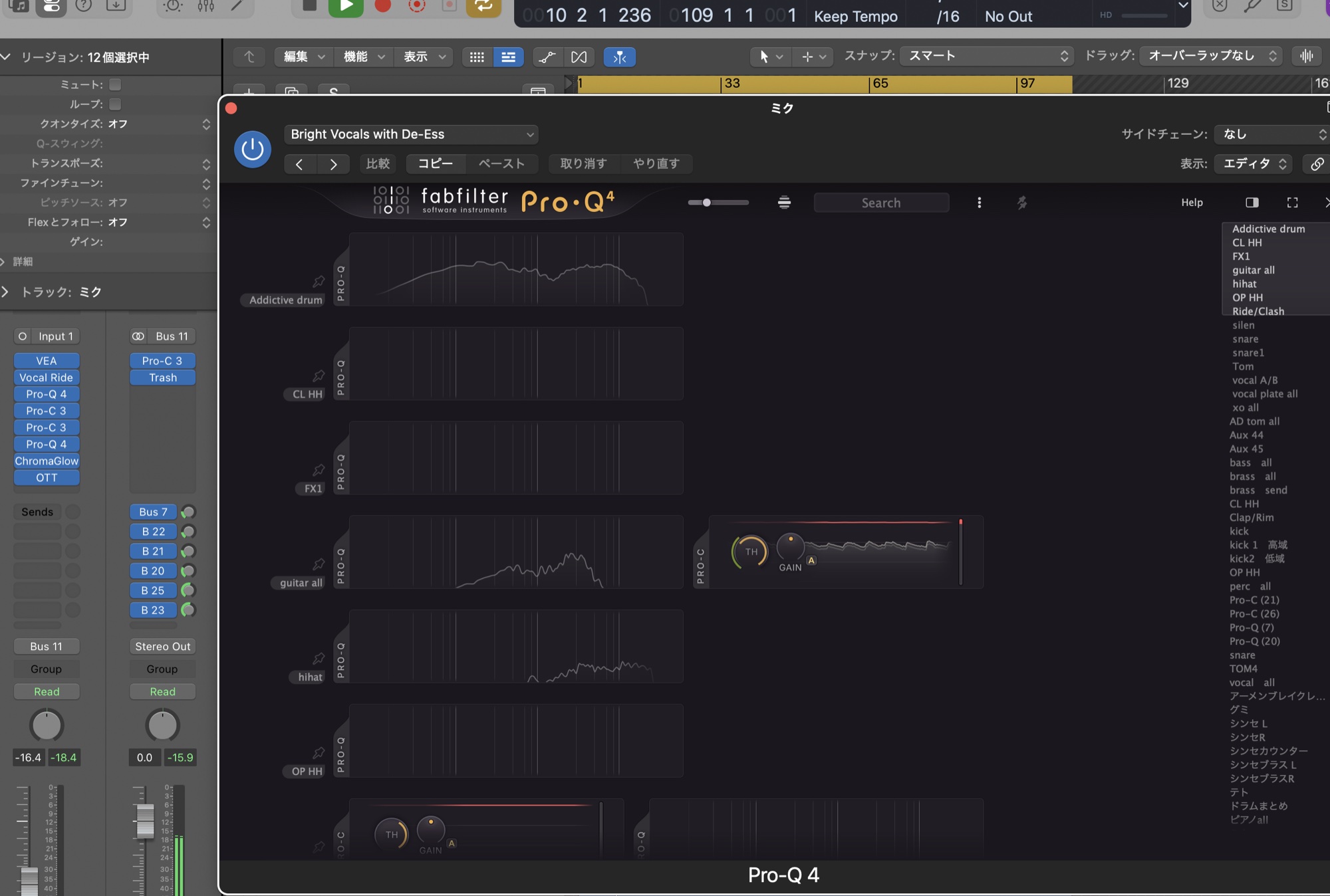Click the green Play transport button

point(346,7)
